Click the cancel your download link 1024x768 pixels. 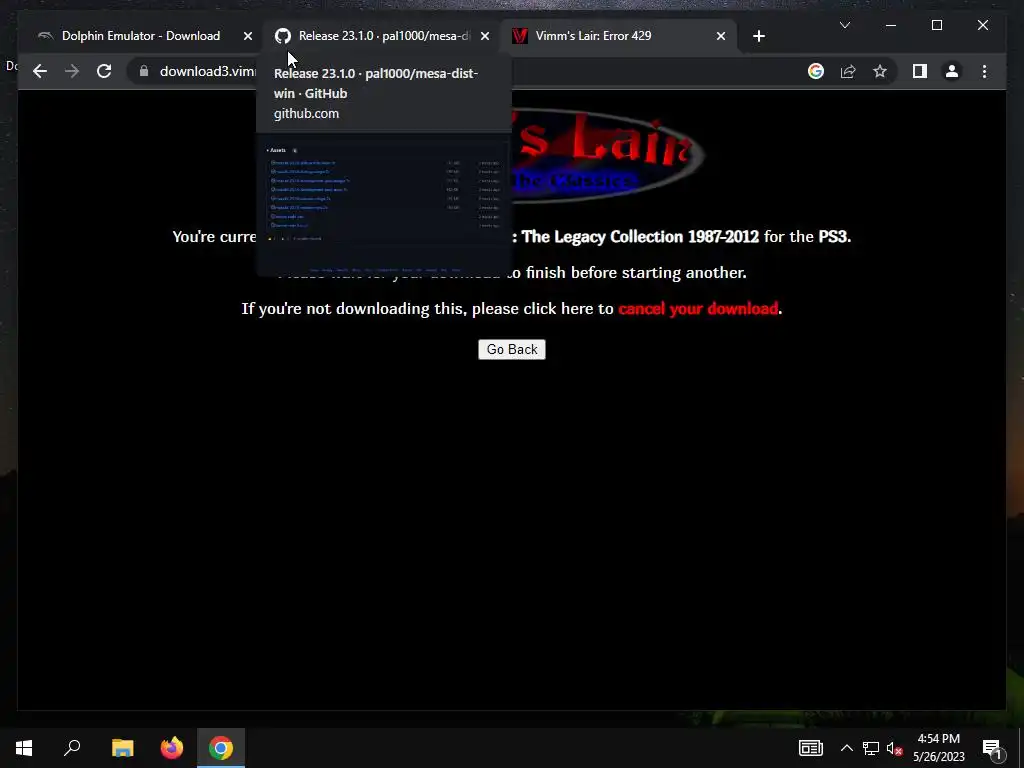(697, 308)
